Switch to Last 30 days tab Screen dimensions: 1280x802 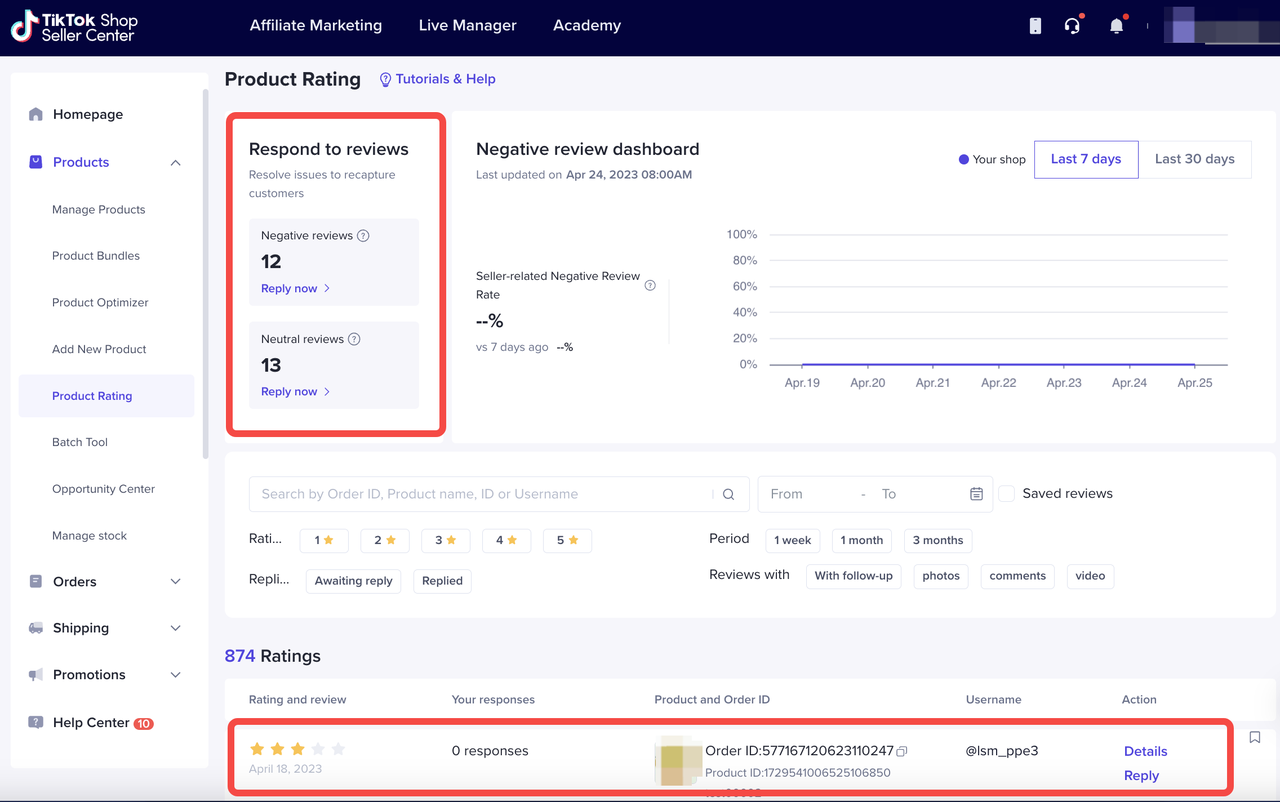1194,159
